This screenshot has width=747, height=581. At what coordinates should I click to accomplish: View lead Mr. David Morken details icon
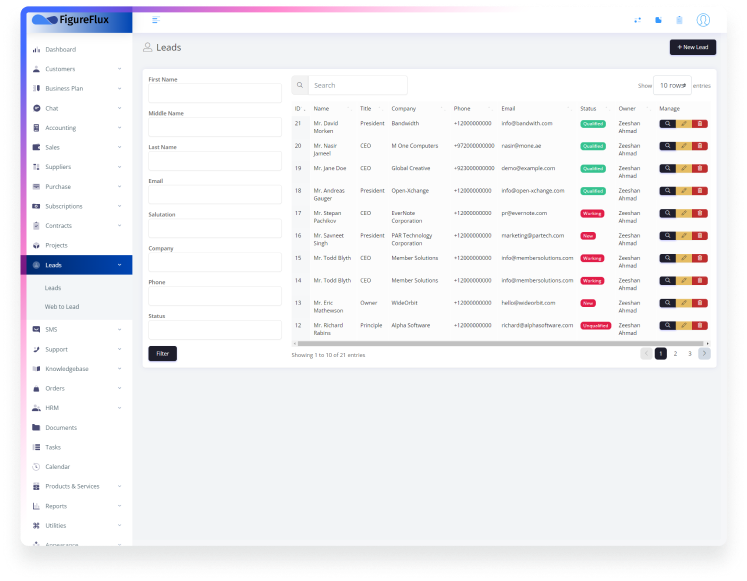tap(667, 124)
